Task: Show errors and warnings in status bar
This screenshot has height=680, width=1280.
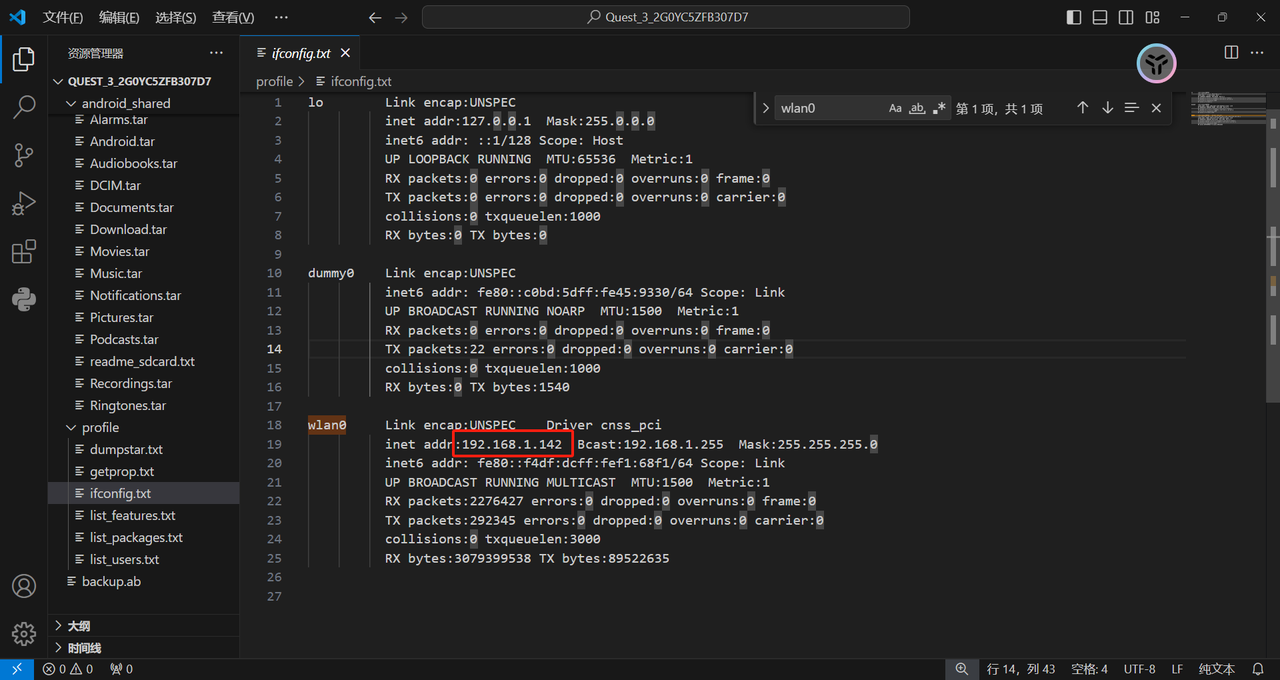Action: coord(68,669)
